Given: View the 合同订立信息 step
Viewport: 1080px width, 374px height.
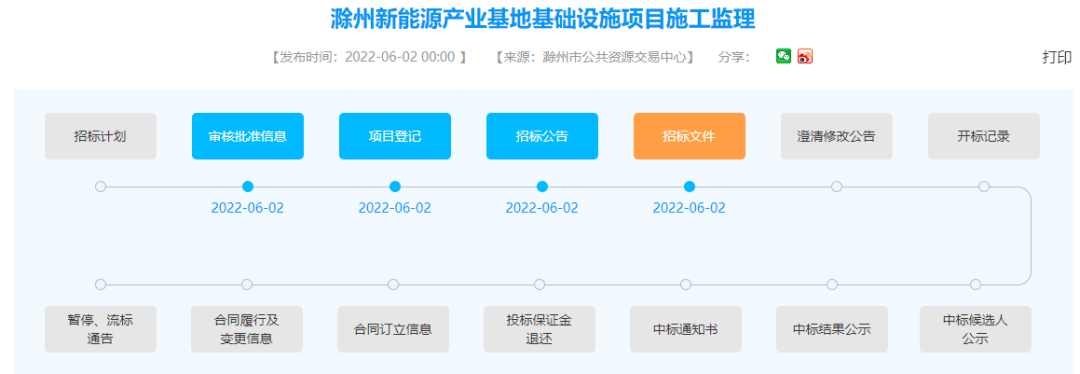Looking at the screenshot, I should point(393,329).
